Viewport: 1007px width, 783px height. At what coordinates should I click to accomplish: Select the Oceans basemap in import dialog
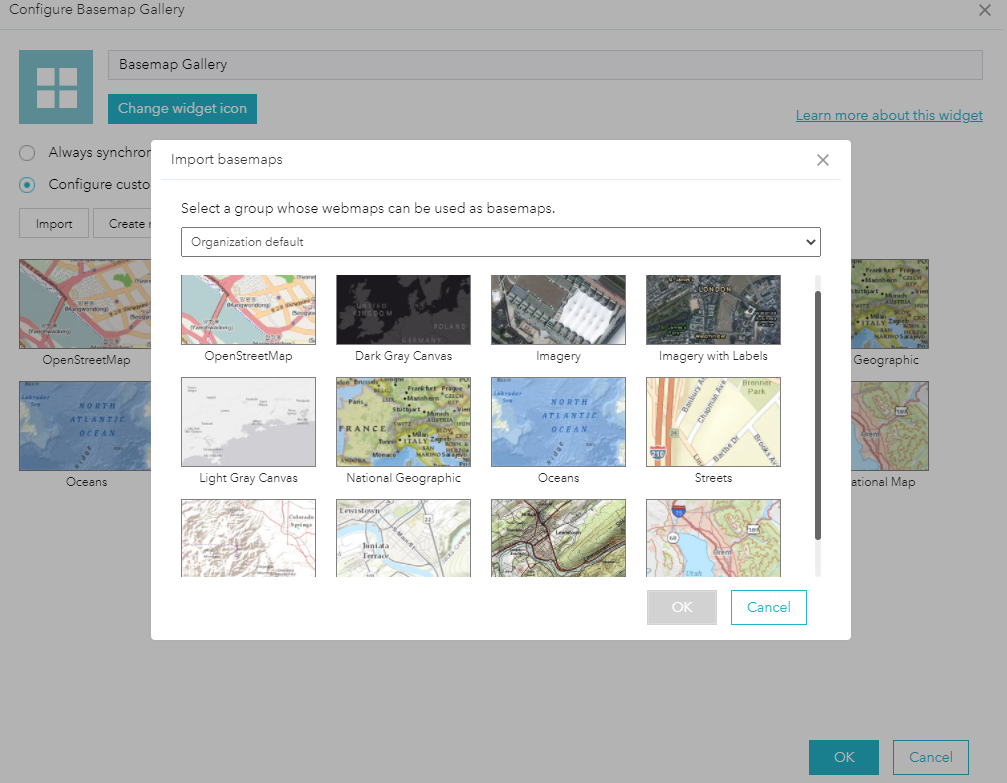pos(558,422)
